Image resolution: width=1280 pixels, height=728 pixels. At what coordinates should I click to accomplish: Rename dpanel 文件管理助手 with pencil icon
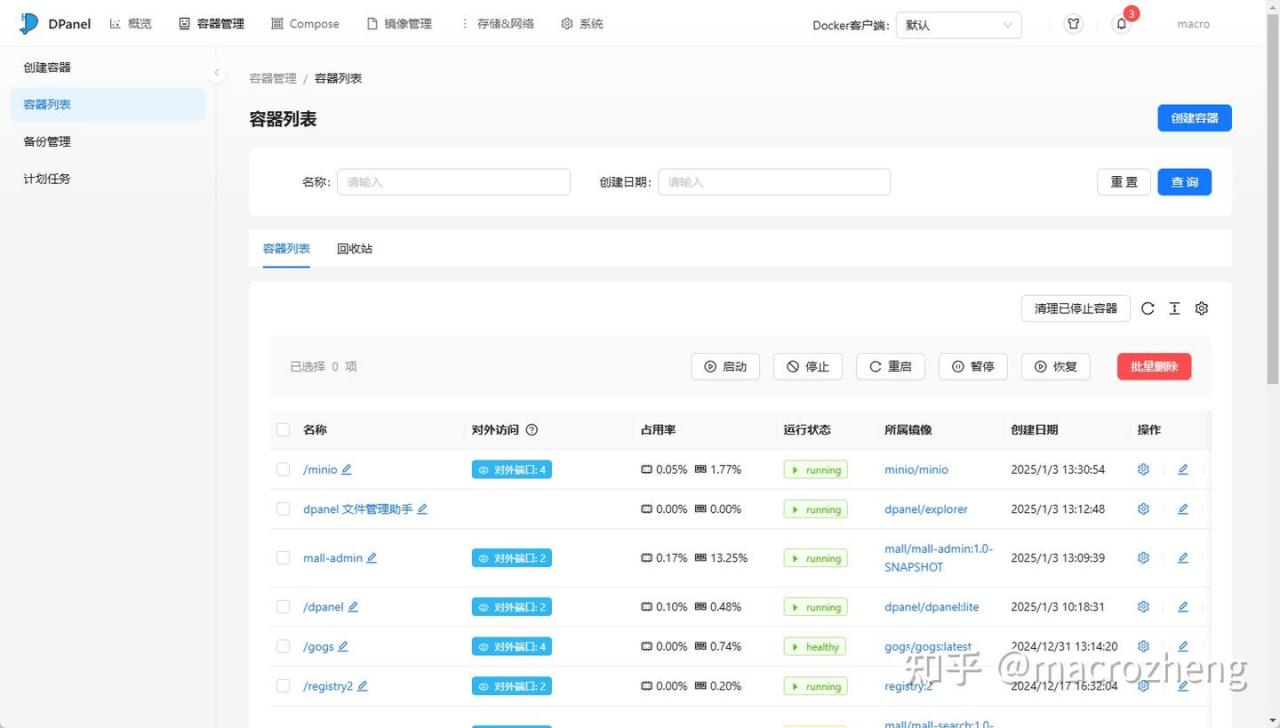click(422, 509)
